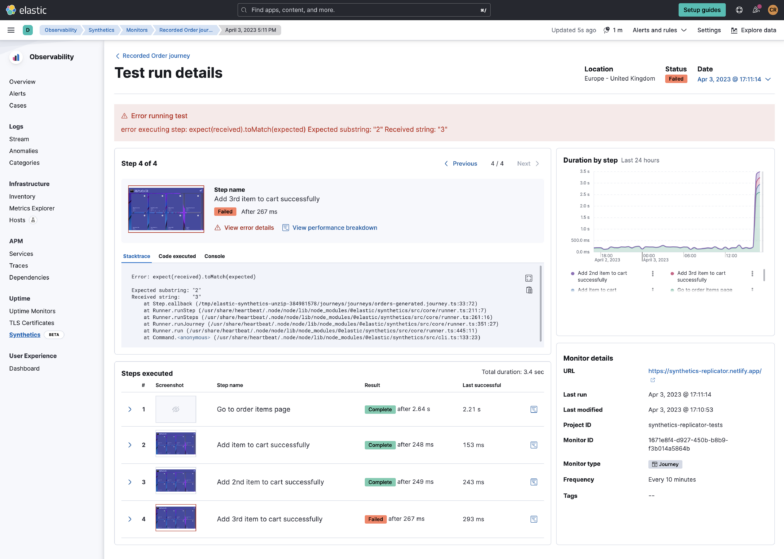Screen dimensions: 784x559
Task: Open options for 'Add 2nd item' legend entry
Action: pos(653,273)
